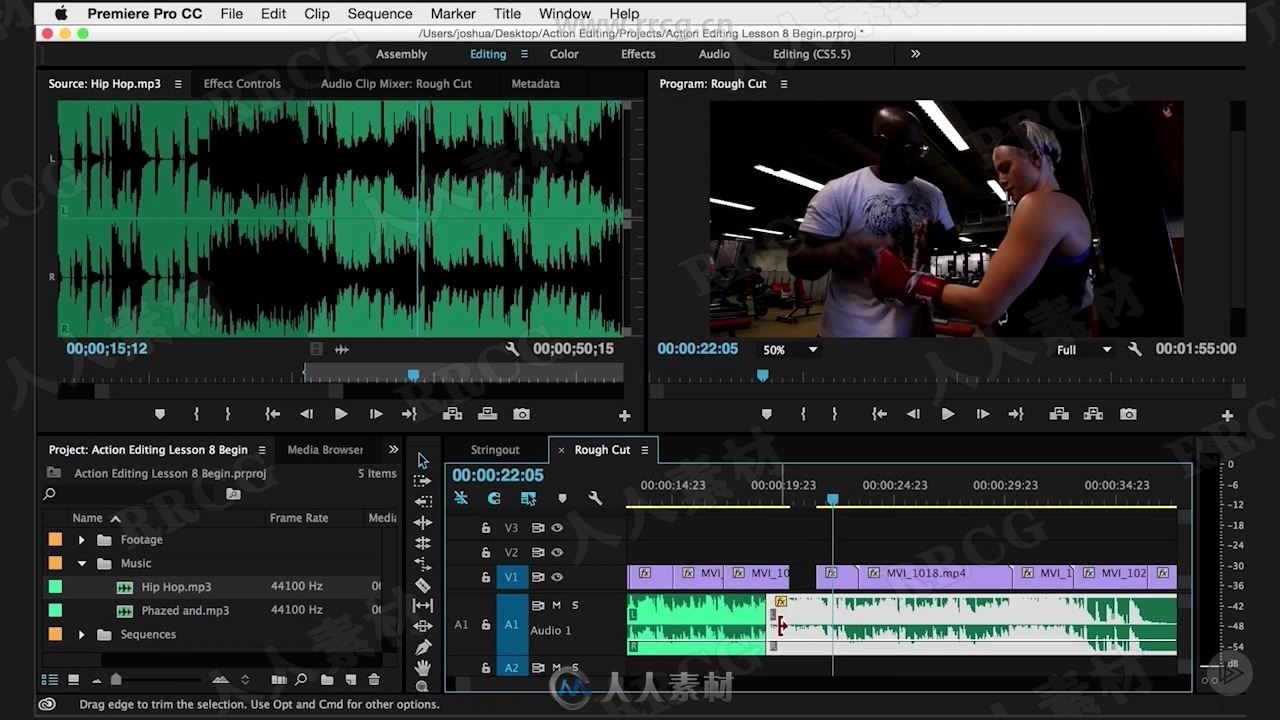Collapse the Music bin
Viewport: 1280px width, 720px height.
tap(82, 564)
